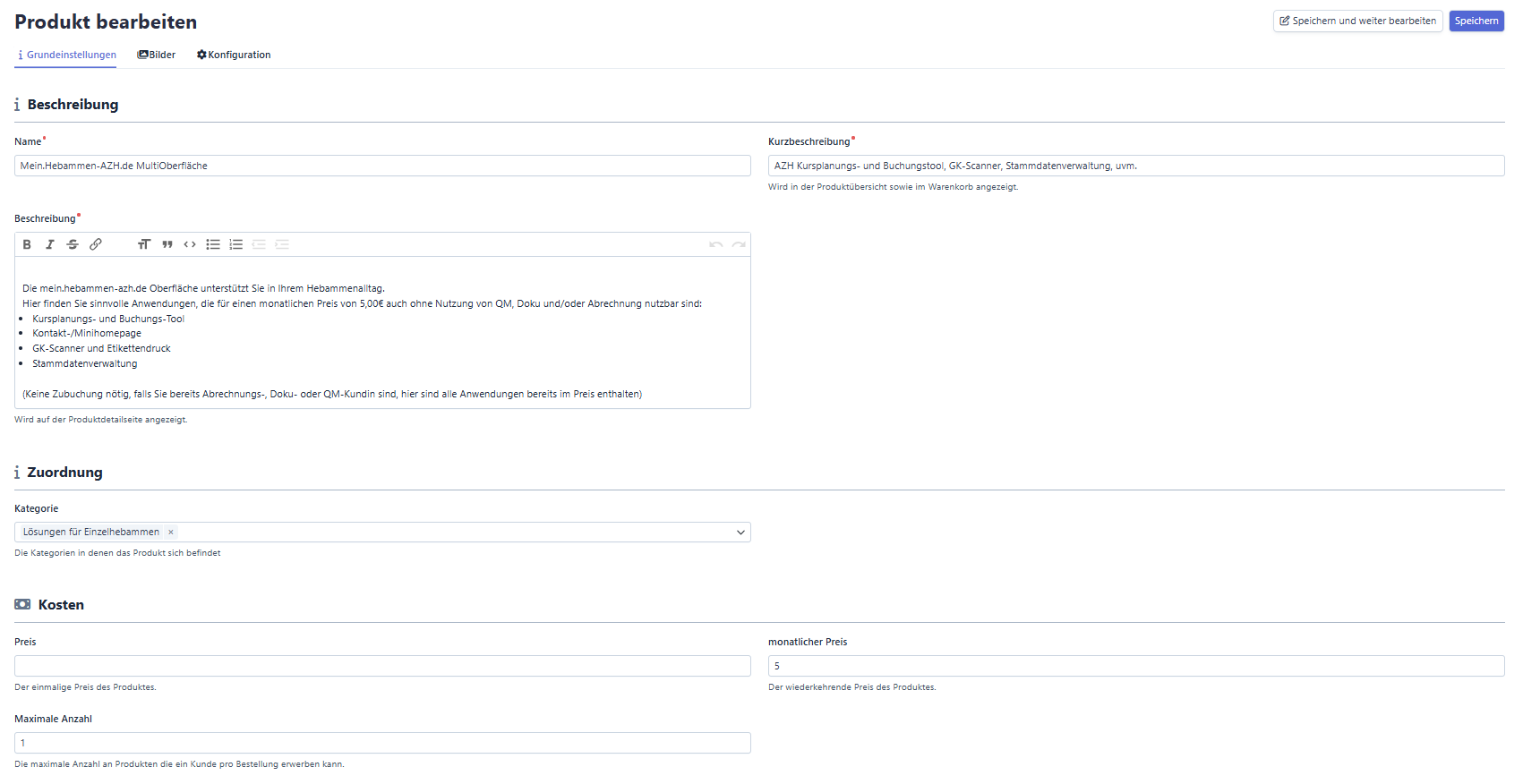Click the undo arrow in editor toolbar
The image size is (1523, 784).
click(715, 244)
